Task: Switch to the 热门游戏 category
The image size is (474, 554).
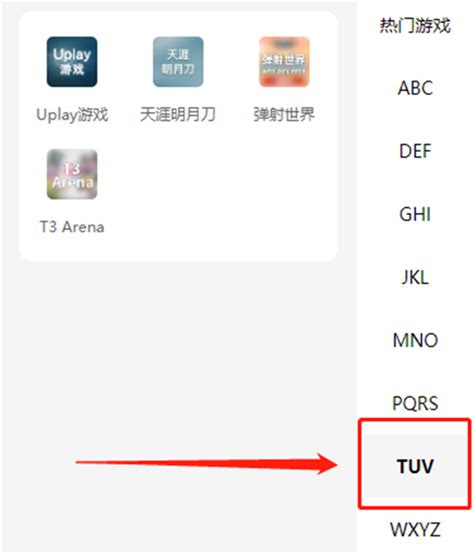Action: pyautogui.click(x=415, y=25)
